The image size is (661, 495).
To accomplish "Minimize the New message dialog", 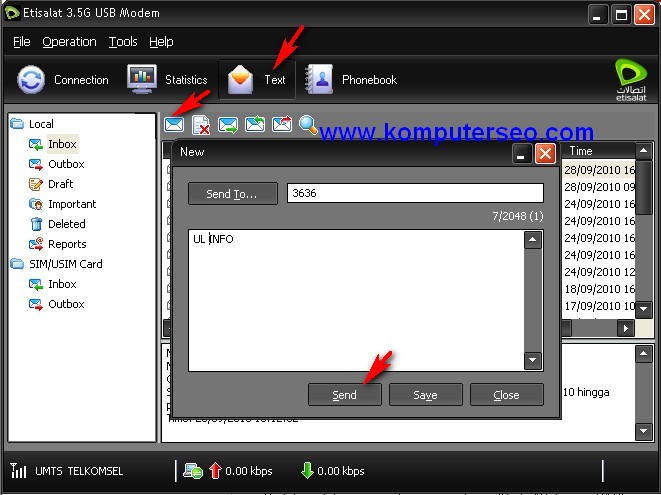I will 521,153.
